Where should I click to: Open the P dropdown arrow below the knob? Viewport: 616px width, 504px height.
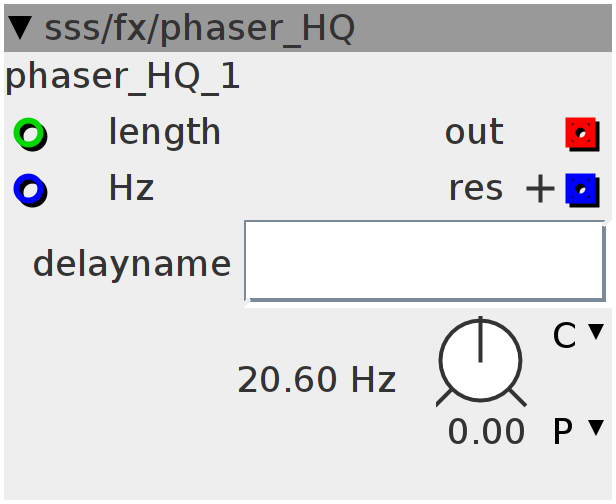click(x=596, y=427)
